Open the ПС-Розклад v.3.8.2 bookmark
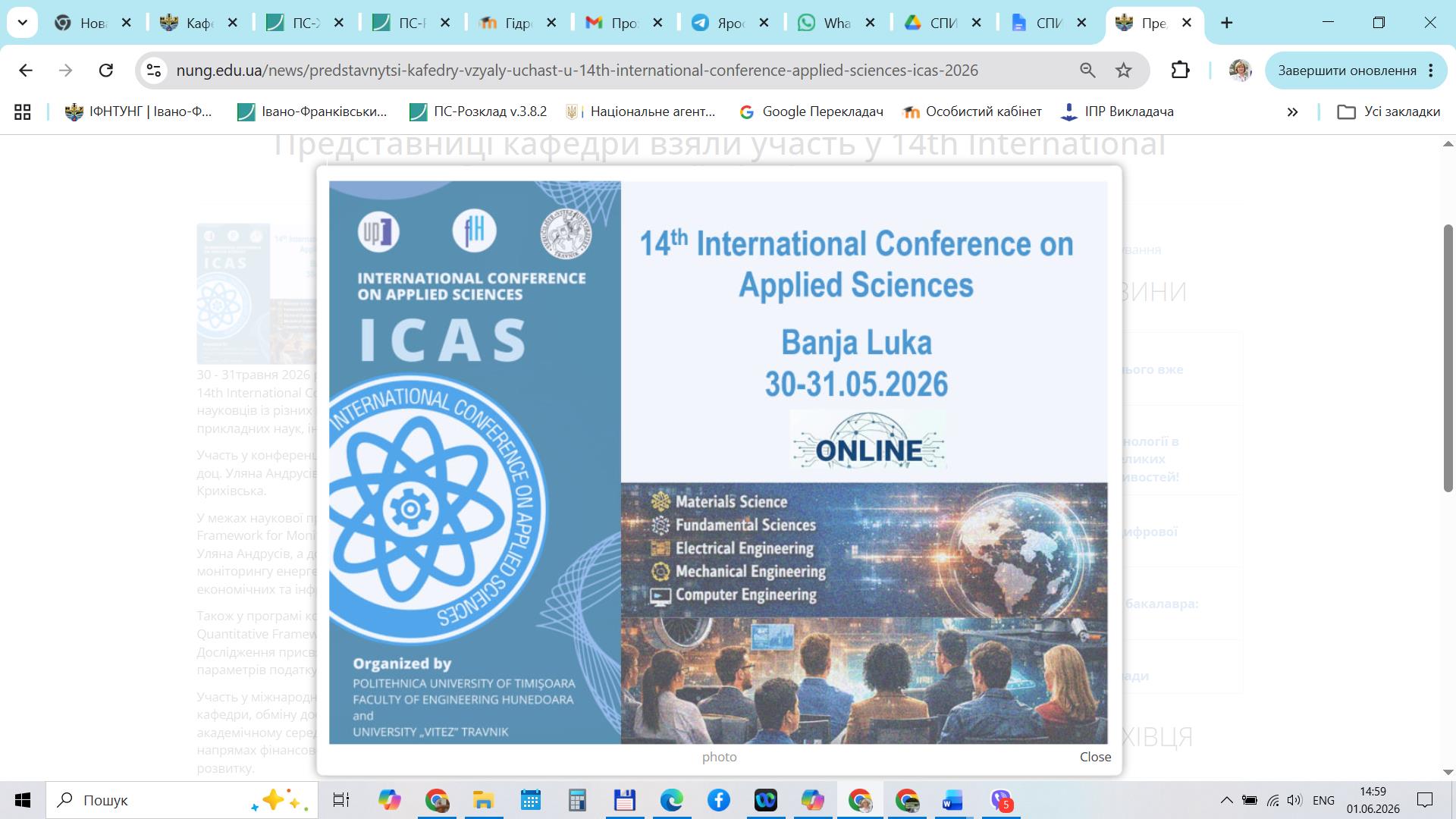Viewport: 1456px width, 819px height. click(x=479, y=111)
